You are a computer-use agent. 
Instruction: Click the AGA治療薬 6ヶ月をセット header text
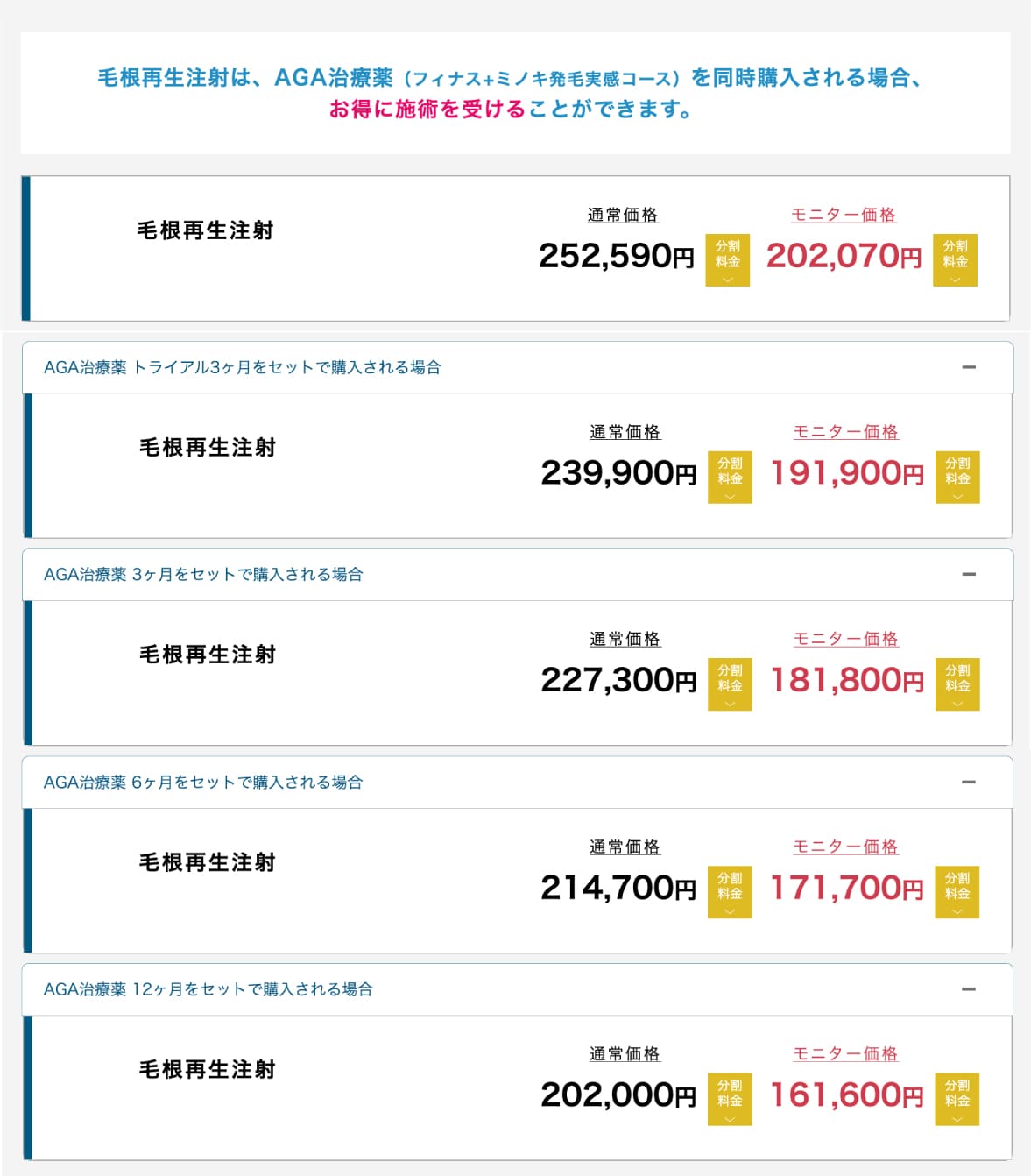tap(203, 782)
